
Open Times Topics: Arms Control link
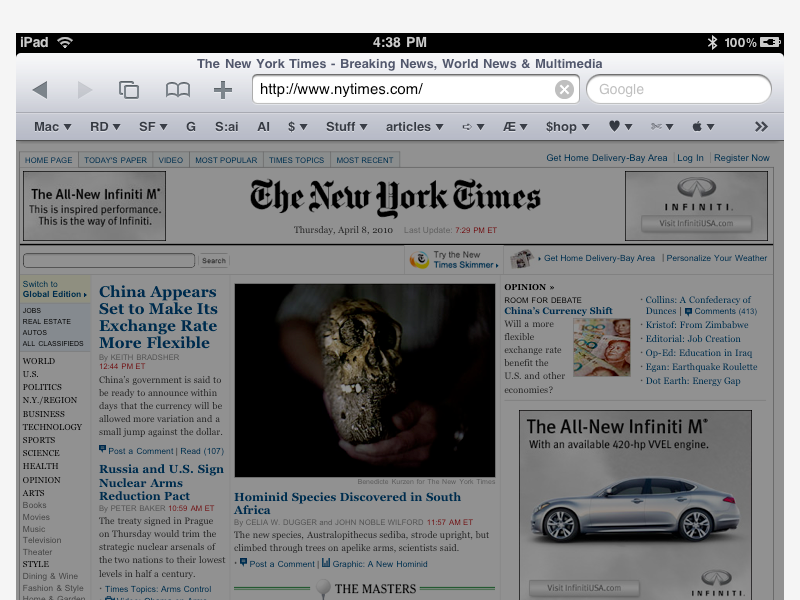(x=158, y=589)
